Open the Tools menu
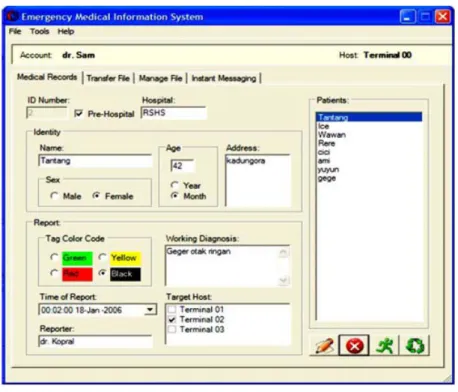The width and height of the screenshot is (458, 392). coord(40,32)
